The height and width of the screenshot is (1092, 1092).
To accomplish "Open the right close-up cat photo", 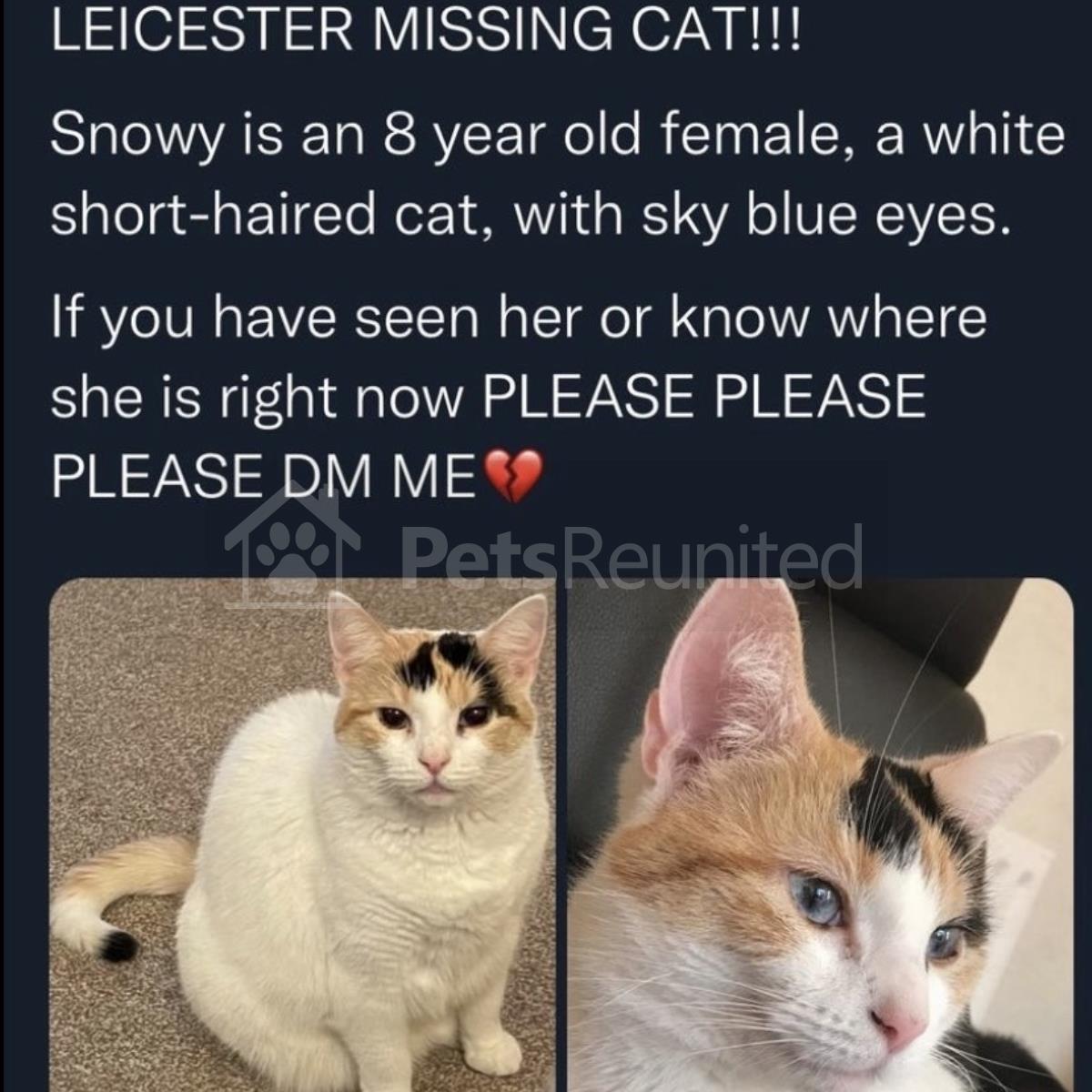I will coord(820,834).
